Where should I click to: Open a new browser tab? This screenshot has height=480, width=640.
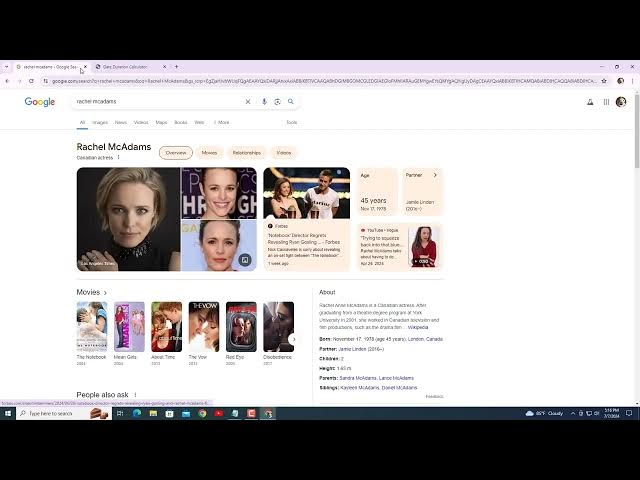pos(176,67)
